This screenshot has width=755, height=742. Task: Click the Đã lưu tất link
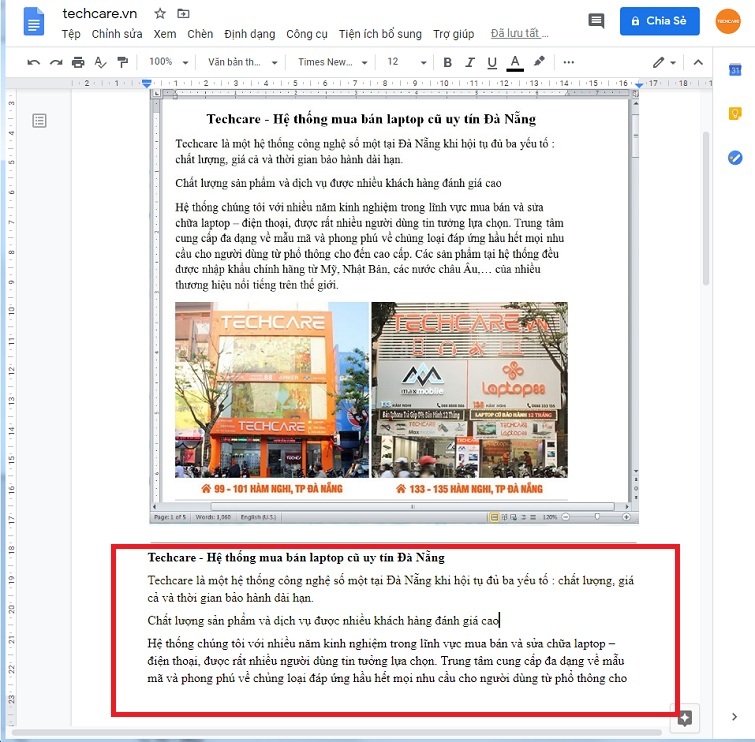(x=520, y=34)
